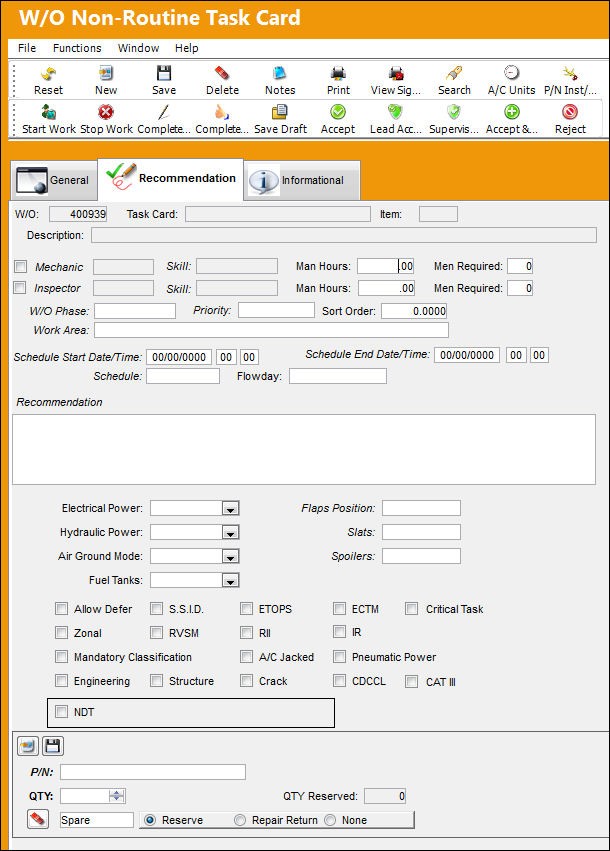Screen dimensions: 610x851
Task: Check Mandatory Classification checkbox
Action: [x=61, y=657]
